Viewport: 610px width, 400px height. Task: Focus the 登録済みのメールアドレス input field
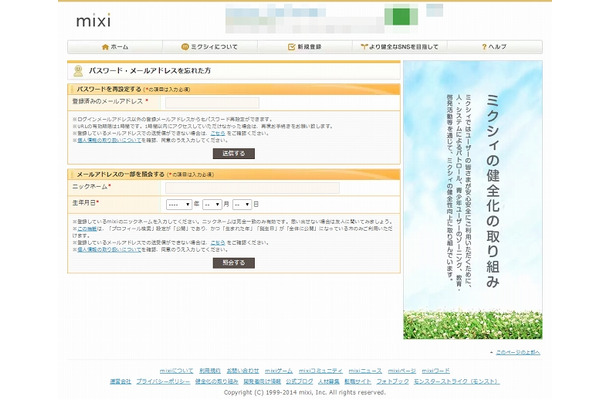[212, 103]
